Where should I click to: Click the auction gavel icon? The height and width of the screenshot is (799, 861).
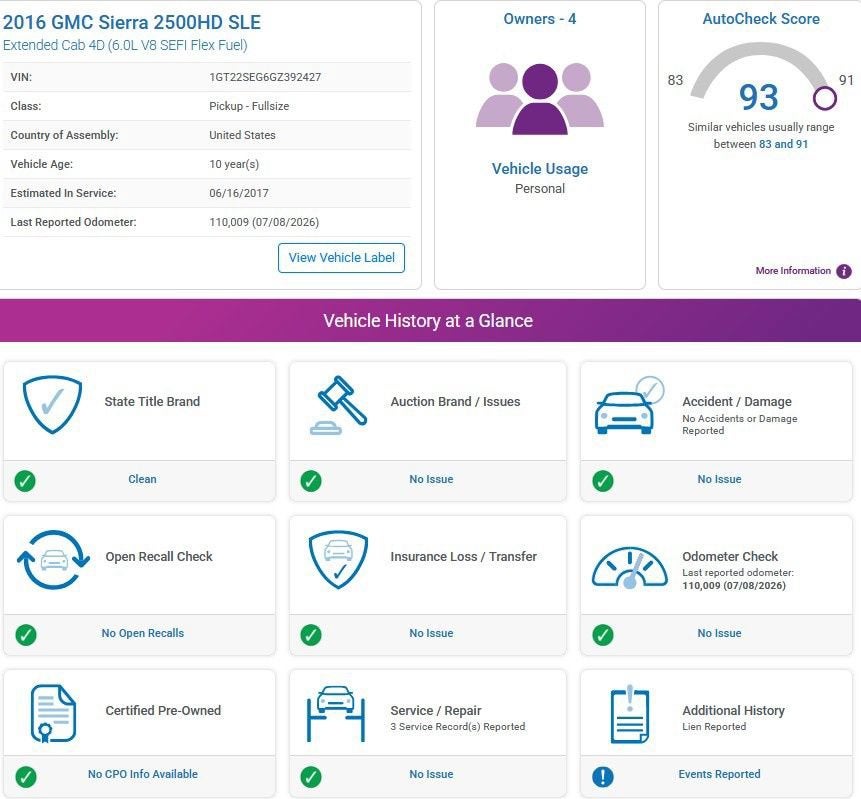338,405
